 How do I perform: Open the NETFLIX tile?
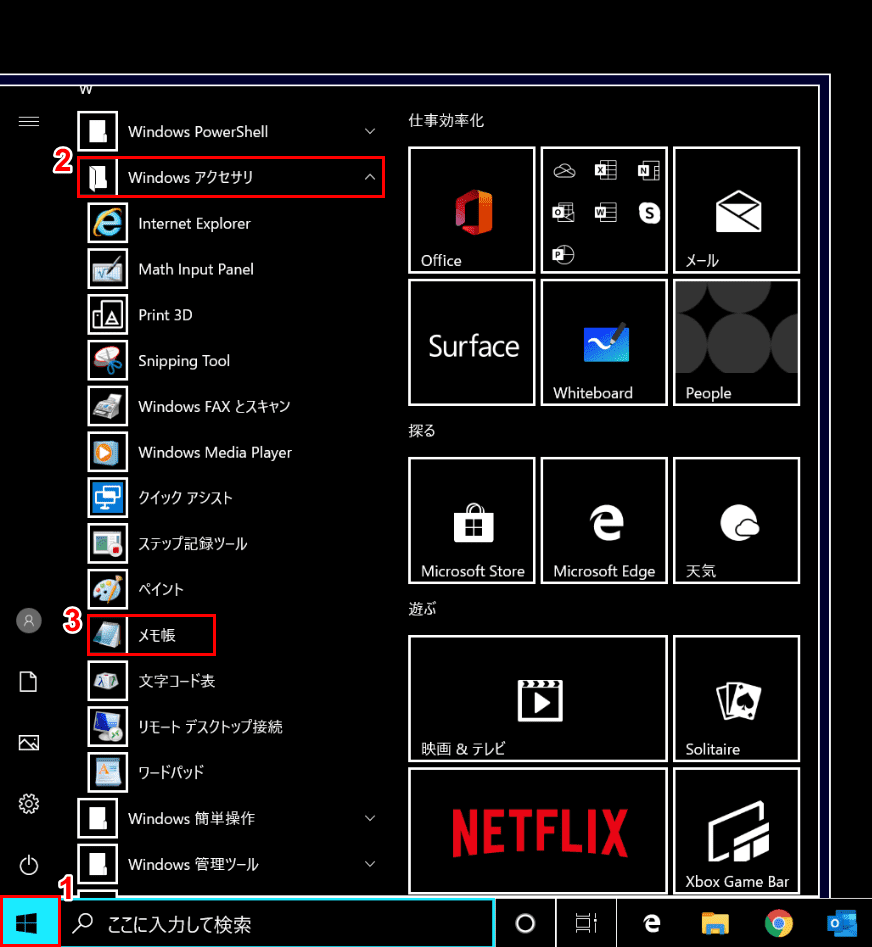pyautogui.click(x=537, y=830)
